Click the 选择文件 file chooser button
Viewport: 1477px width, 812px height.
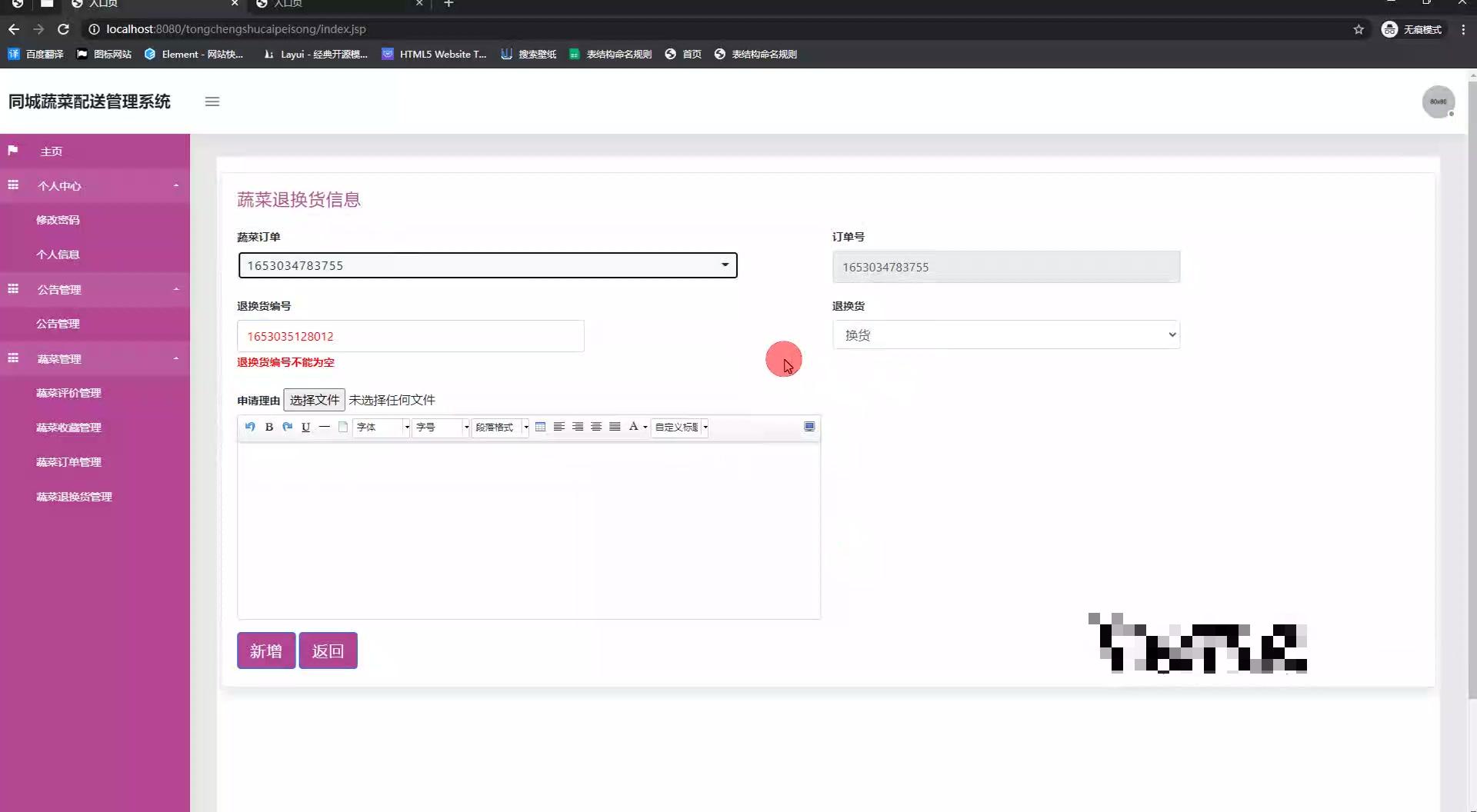(x=314, y=400)
